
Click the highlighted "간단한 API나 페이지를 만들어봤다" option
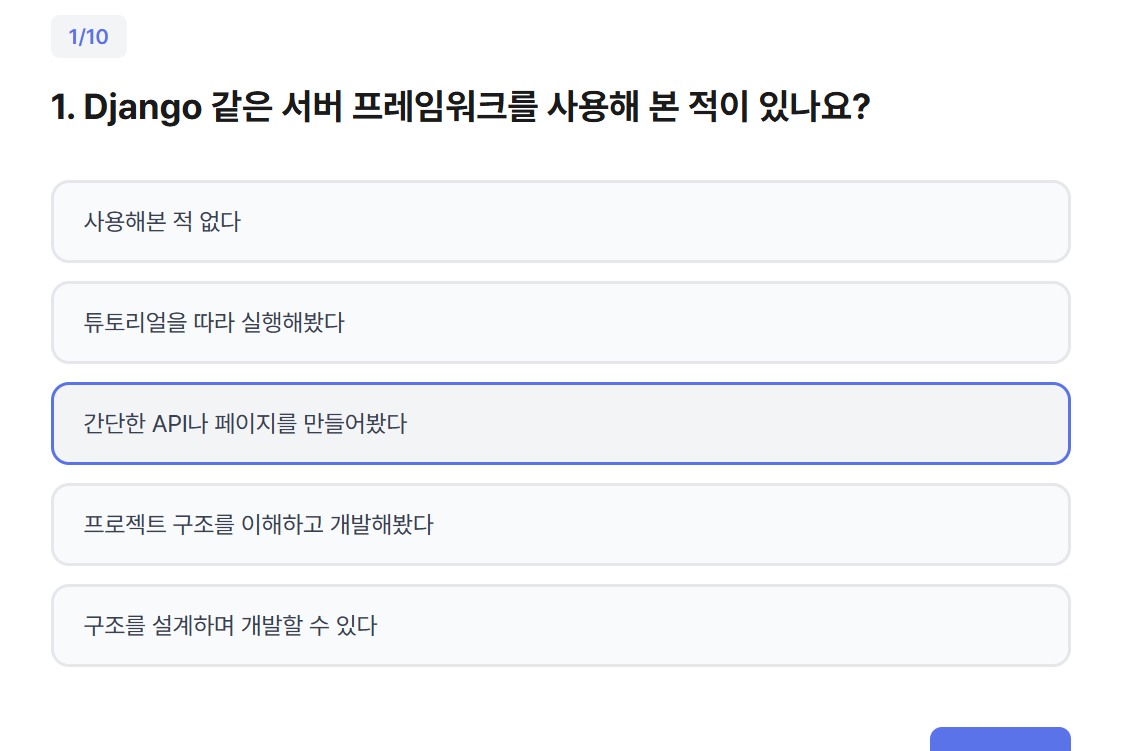(x=560, y=424)
